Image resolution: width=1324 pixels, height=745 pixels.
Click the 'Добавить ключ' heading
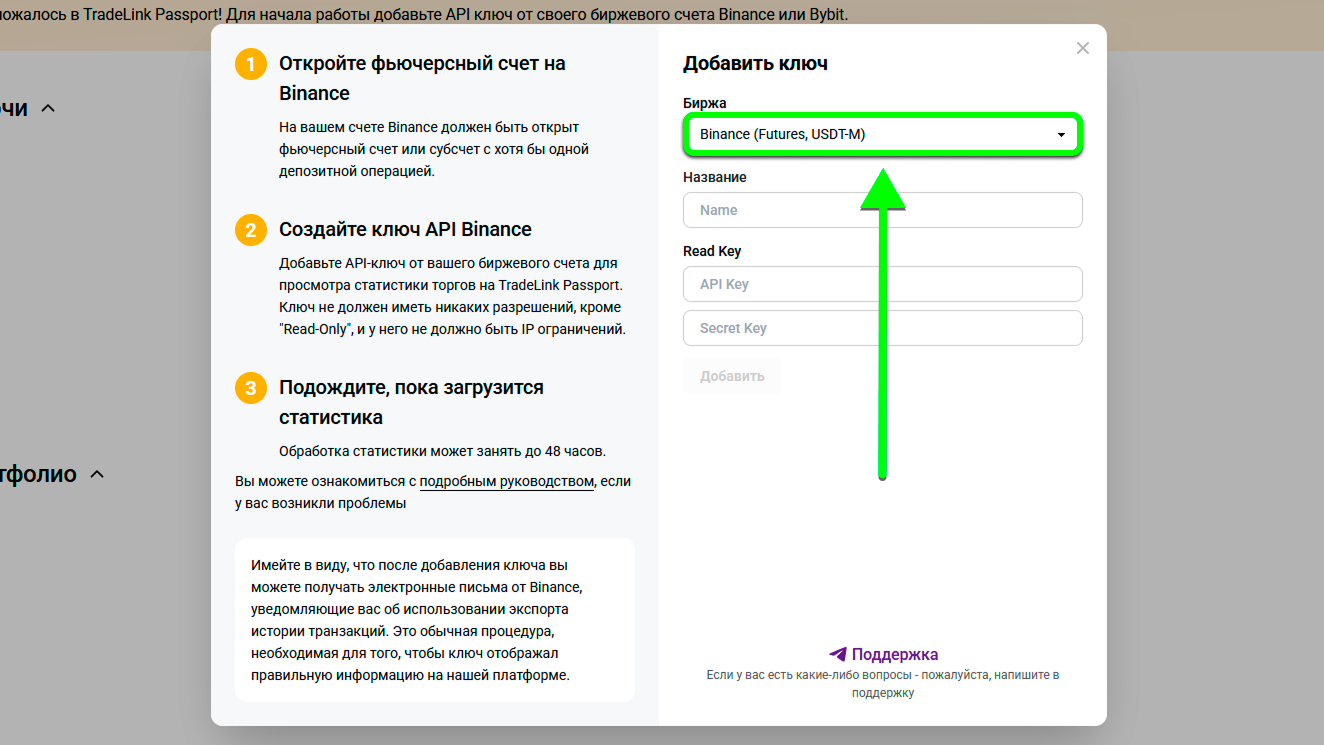tap(755, 64)
